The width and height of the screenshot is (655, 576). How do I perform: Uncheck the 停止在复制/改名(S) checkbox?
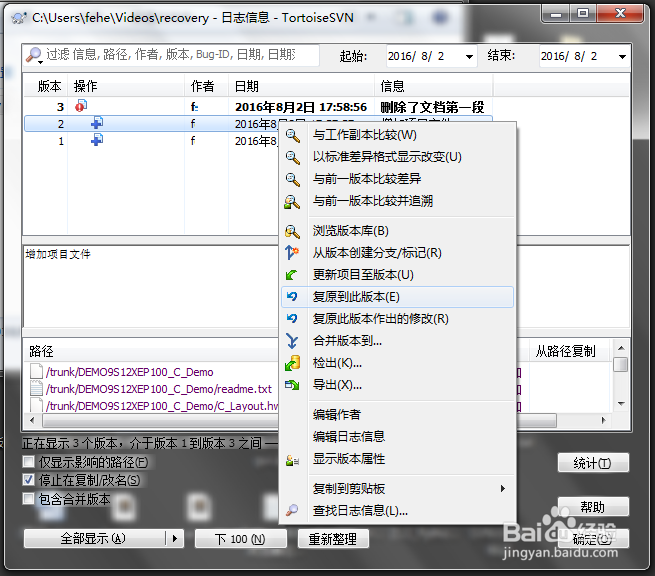28,480
